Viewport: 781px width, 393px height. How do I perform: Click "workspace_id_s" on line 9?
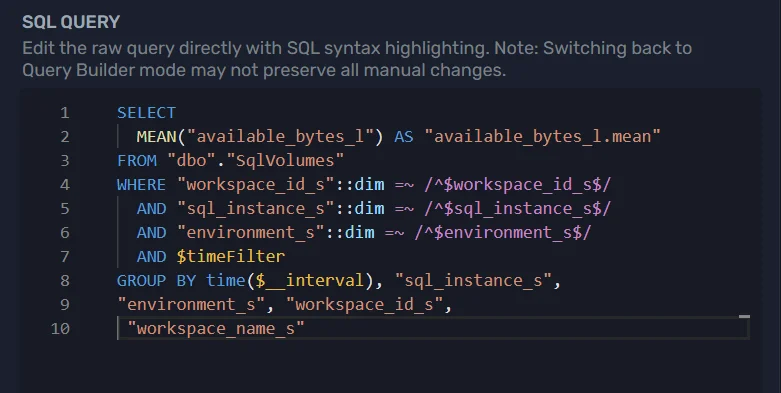pos(364,304)
